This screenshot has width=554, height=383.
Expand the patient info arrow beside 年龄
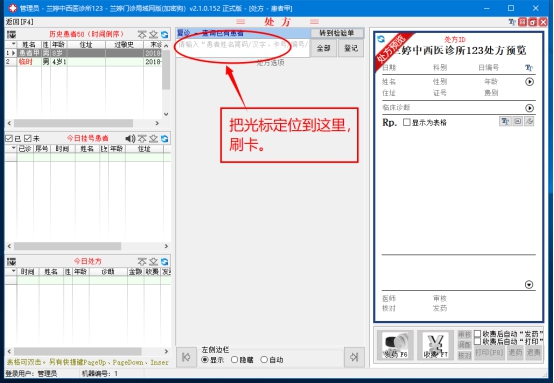click(x=529, y=82)
